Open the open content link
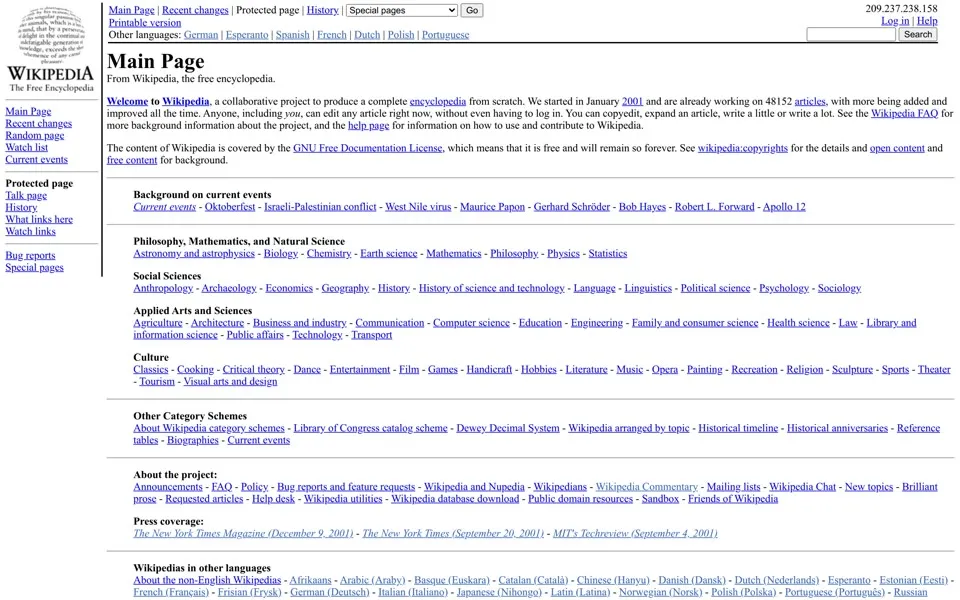Viewport: 960px width, 600px height. (x=897, y=148)
